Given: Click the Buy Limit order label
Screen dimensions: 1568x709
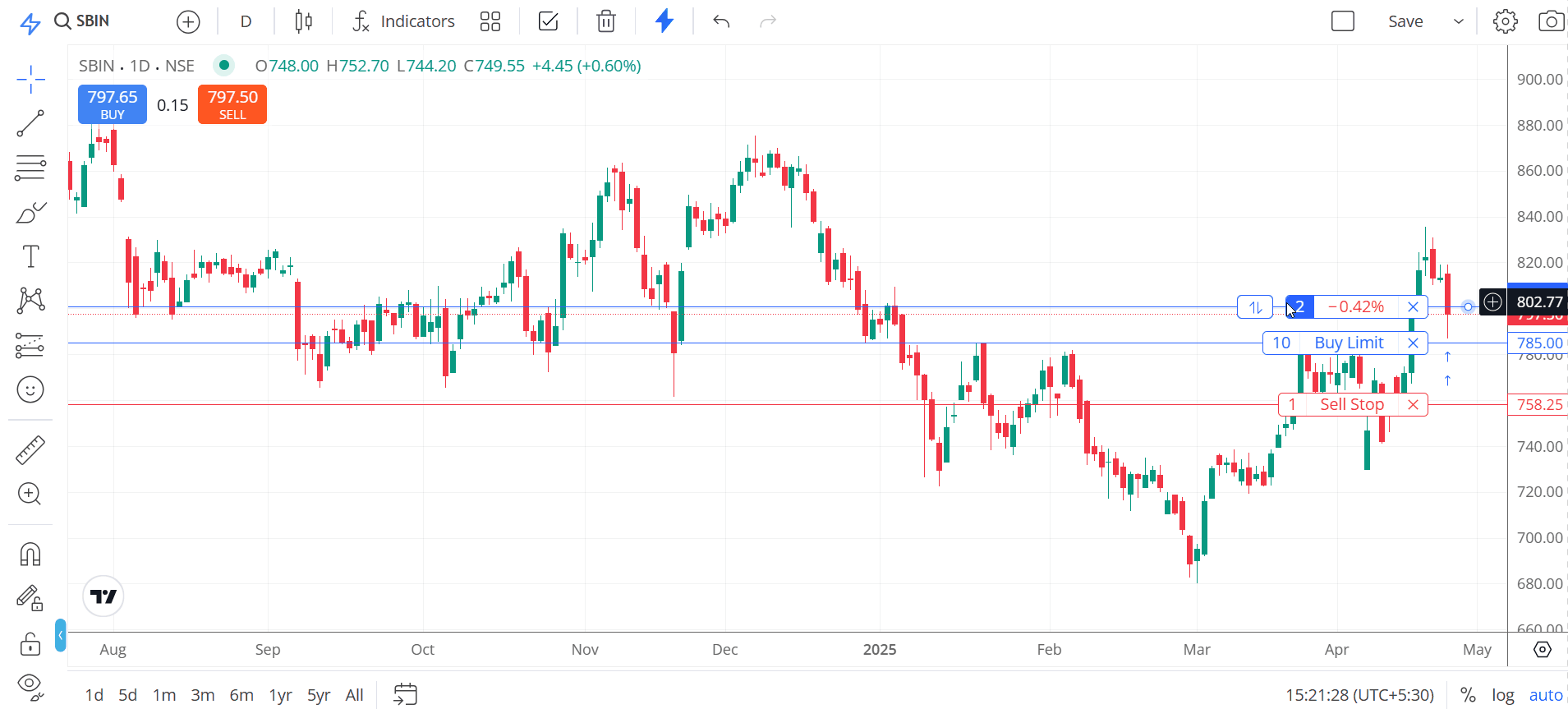Looking at the screenshot, I should 1350,343.
